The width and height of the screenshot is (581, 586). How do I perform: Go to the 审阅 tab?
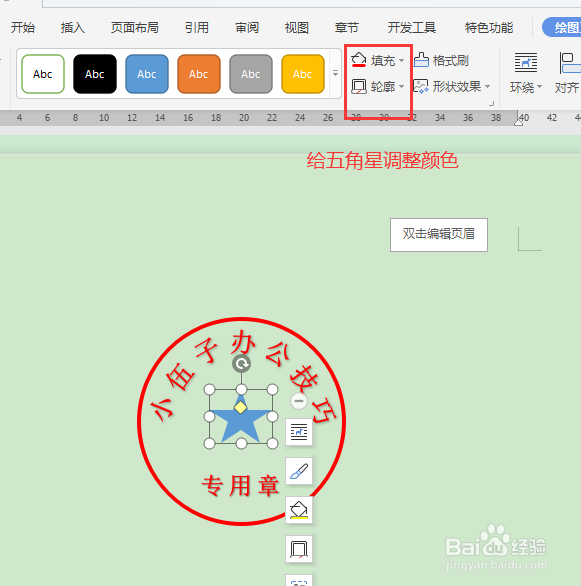click(x=247, y=28)
